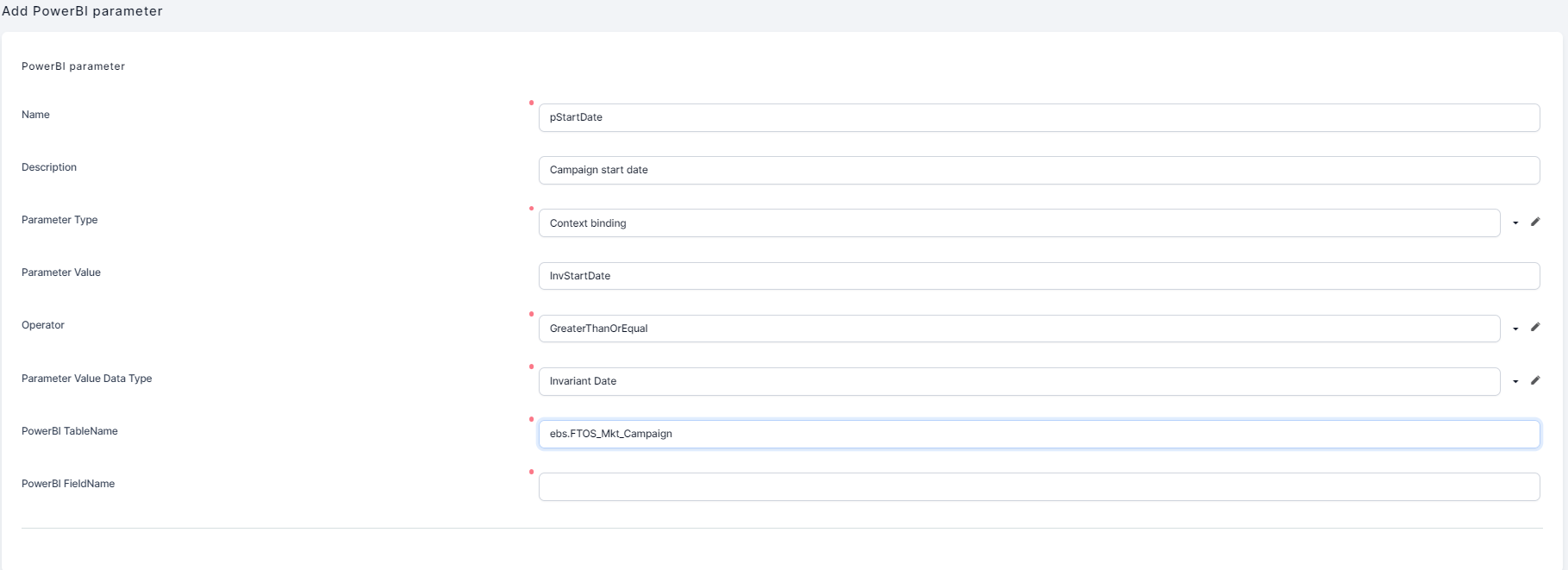Open the Operator dropdown arrow

click(1515, 329)
